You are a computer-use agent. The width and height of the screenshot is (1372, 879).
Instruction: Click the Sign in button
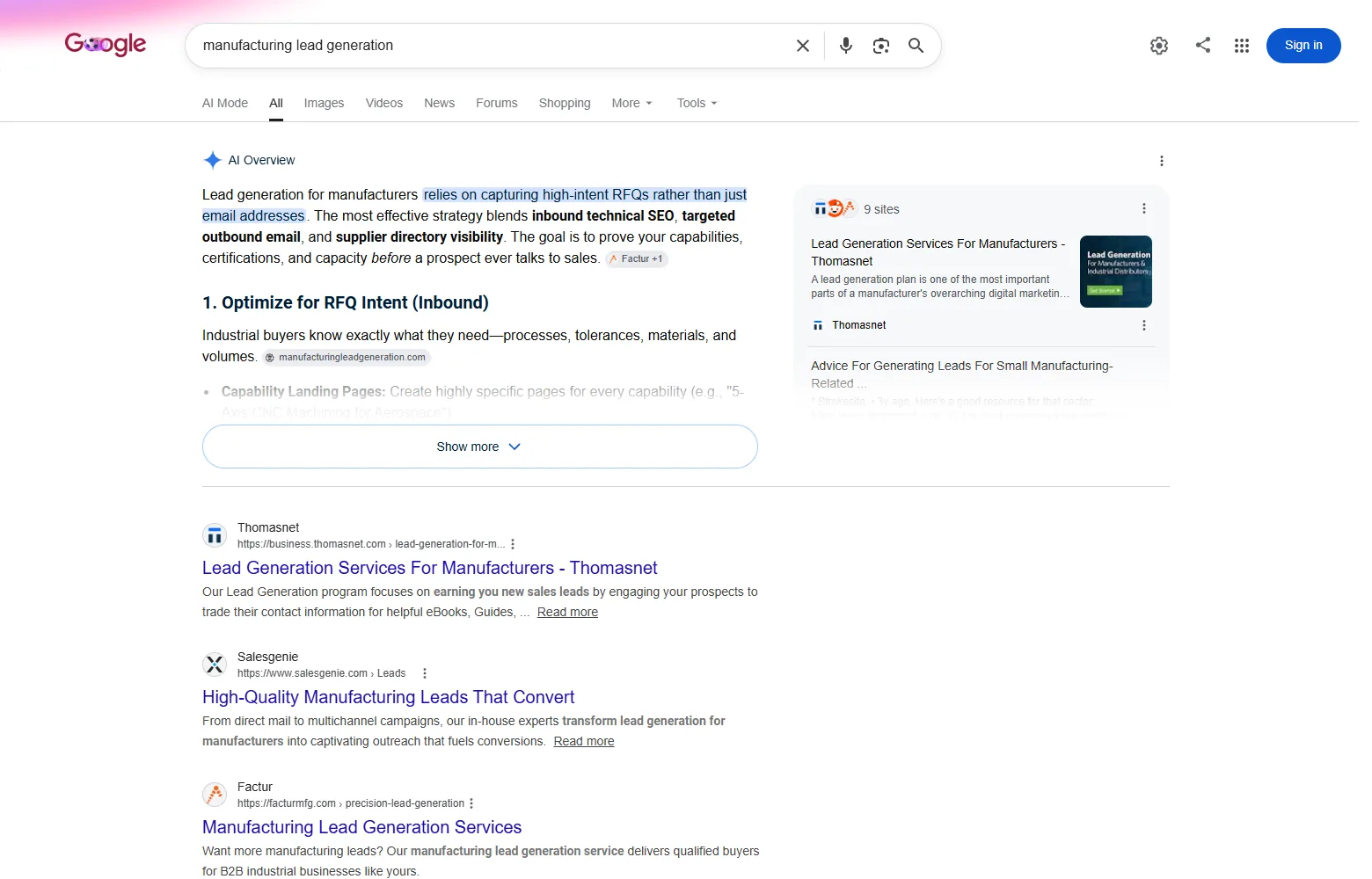click(x=1303, y=46)
